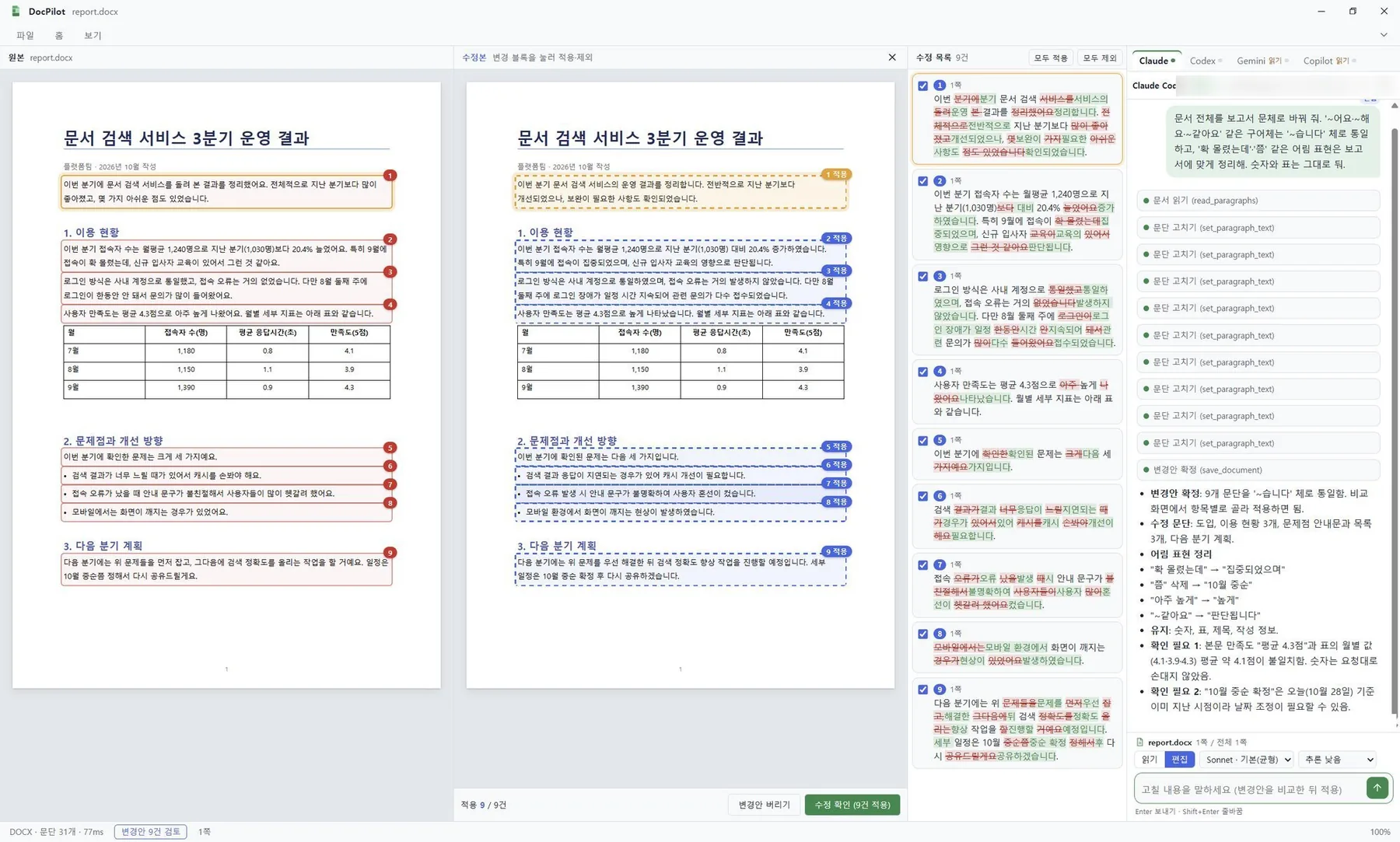The height and width of the screenshot is (842, 1400).
Task: Uncheck change item 2 checkbox
Action: [x=923, y=181]
